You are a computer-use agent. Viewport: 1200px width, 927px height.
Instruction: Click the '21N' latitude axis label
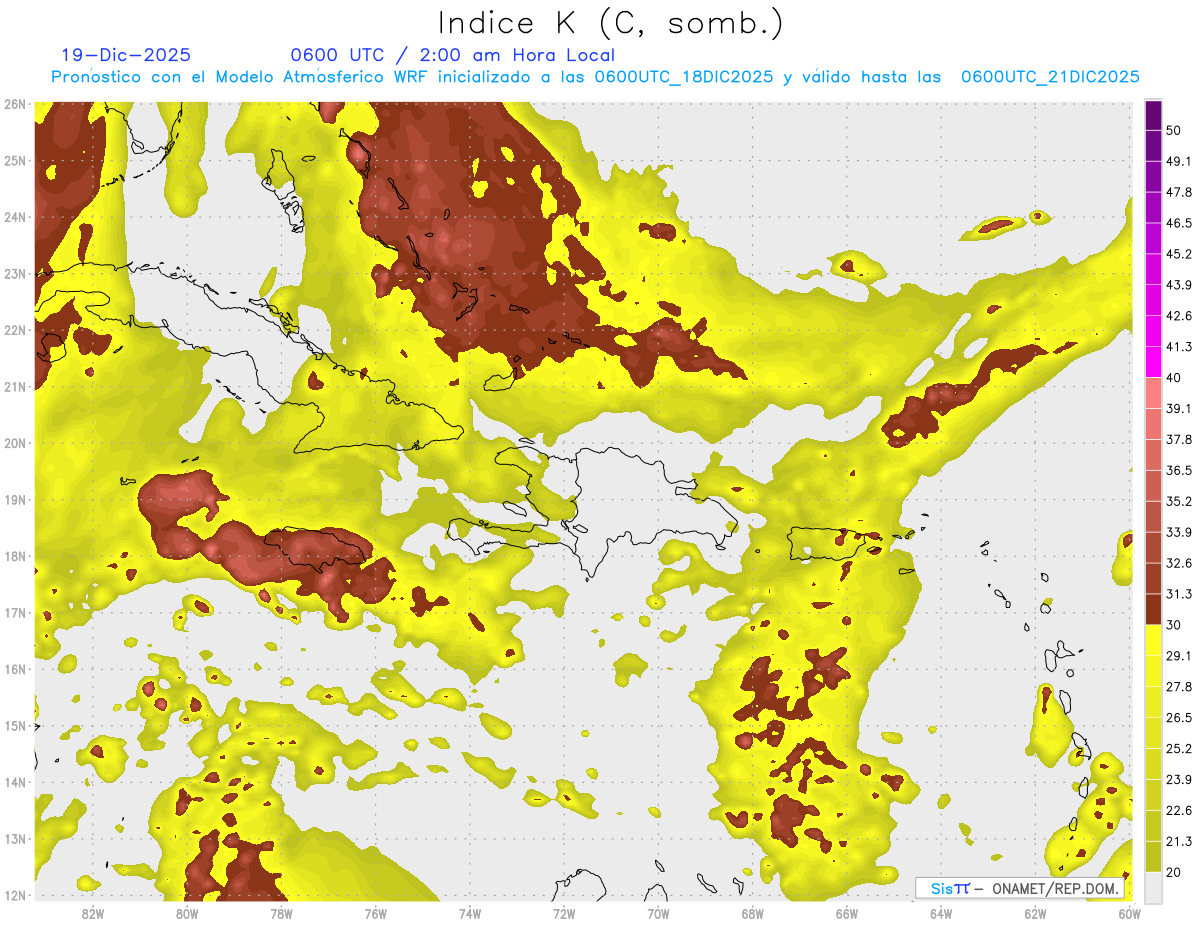click(15, 387)
